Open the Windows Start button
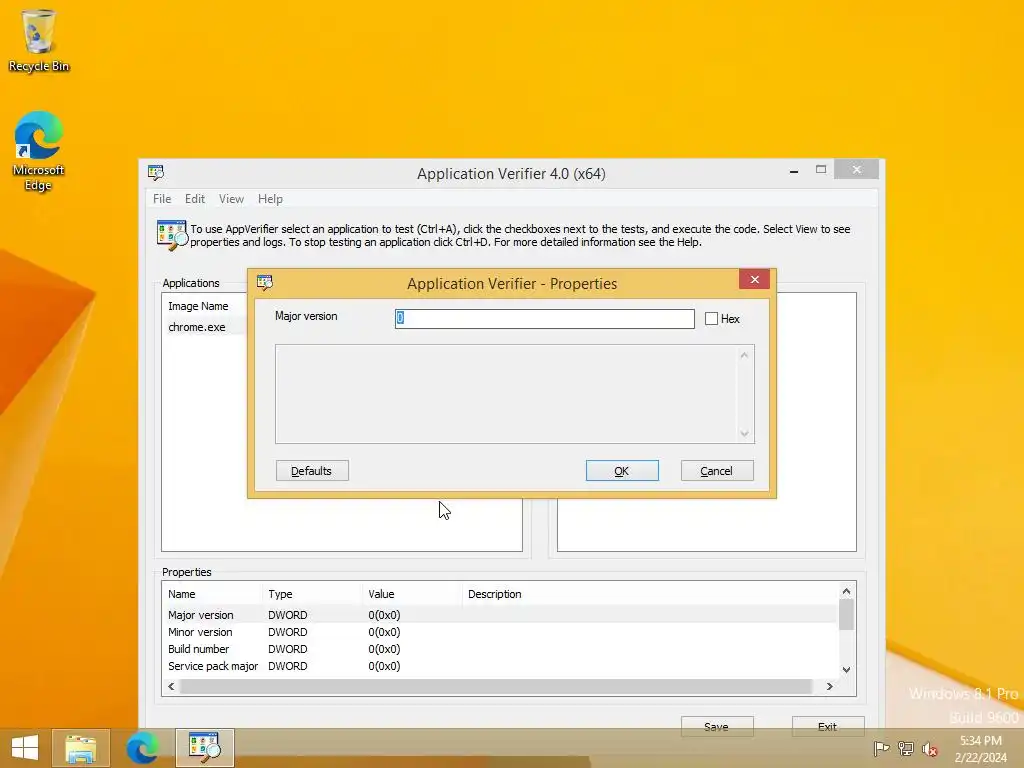Screen dimensions: 1024x768 25,748
